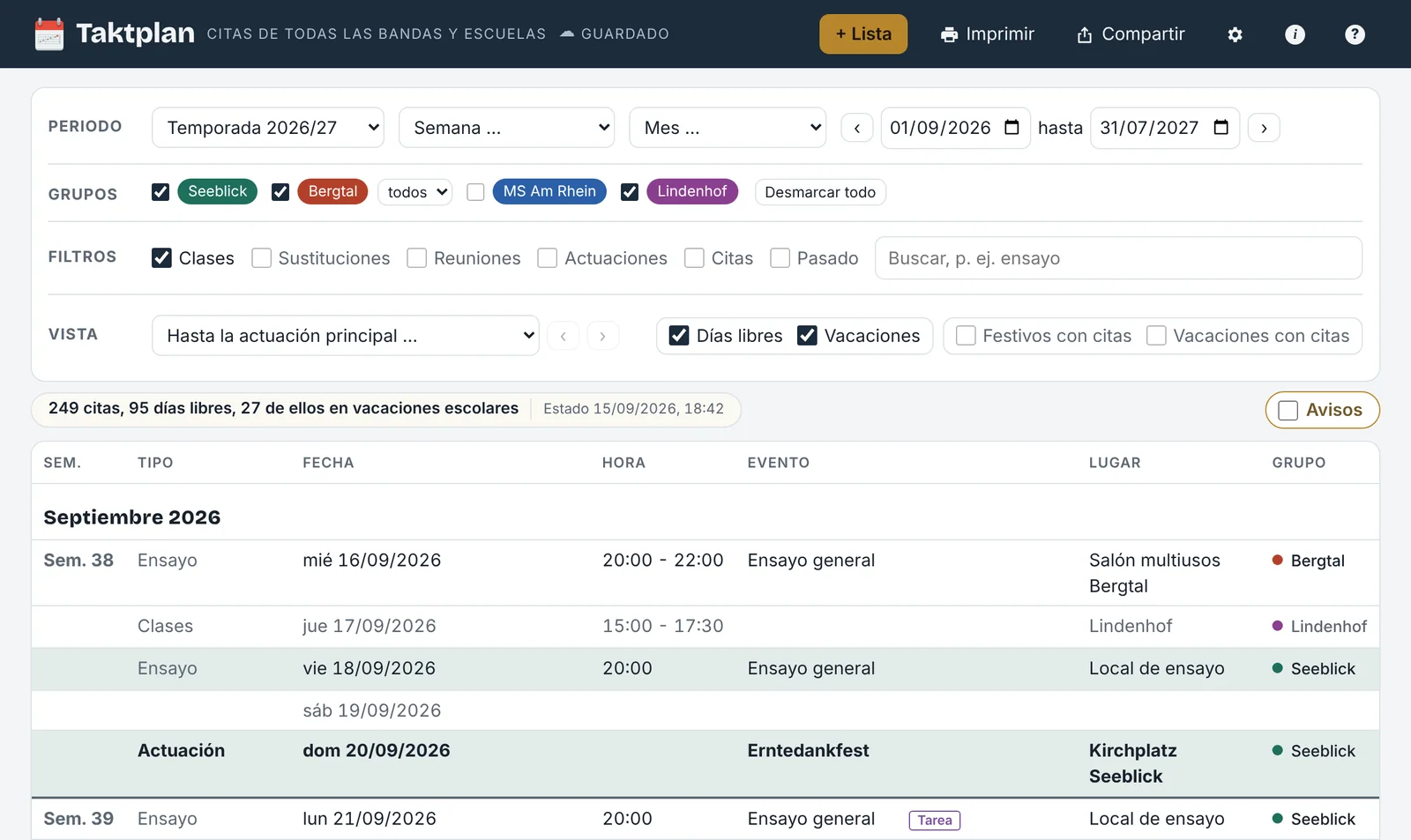Viewport: 1411px width, 840px height.
Task: Click the + Lista button
Action: coord(863,34)
